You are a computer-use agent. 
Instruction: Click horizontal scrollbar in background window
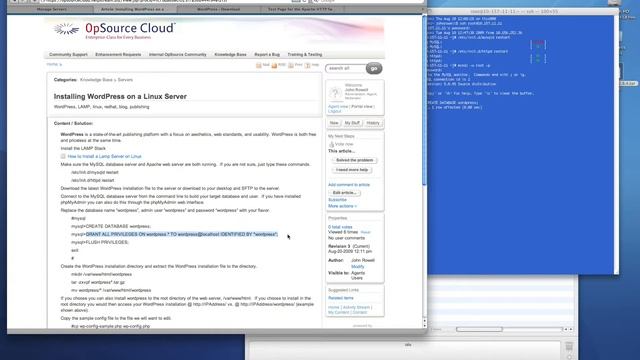[479, 329]
